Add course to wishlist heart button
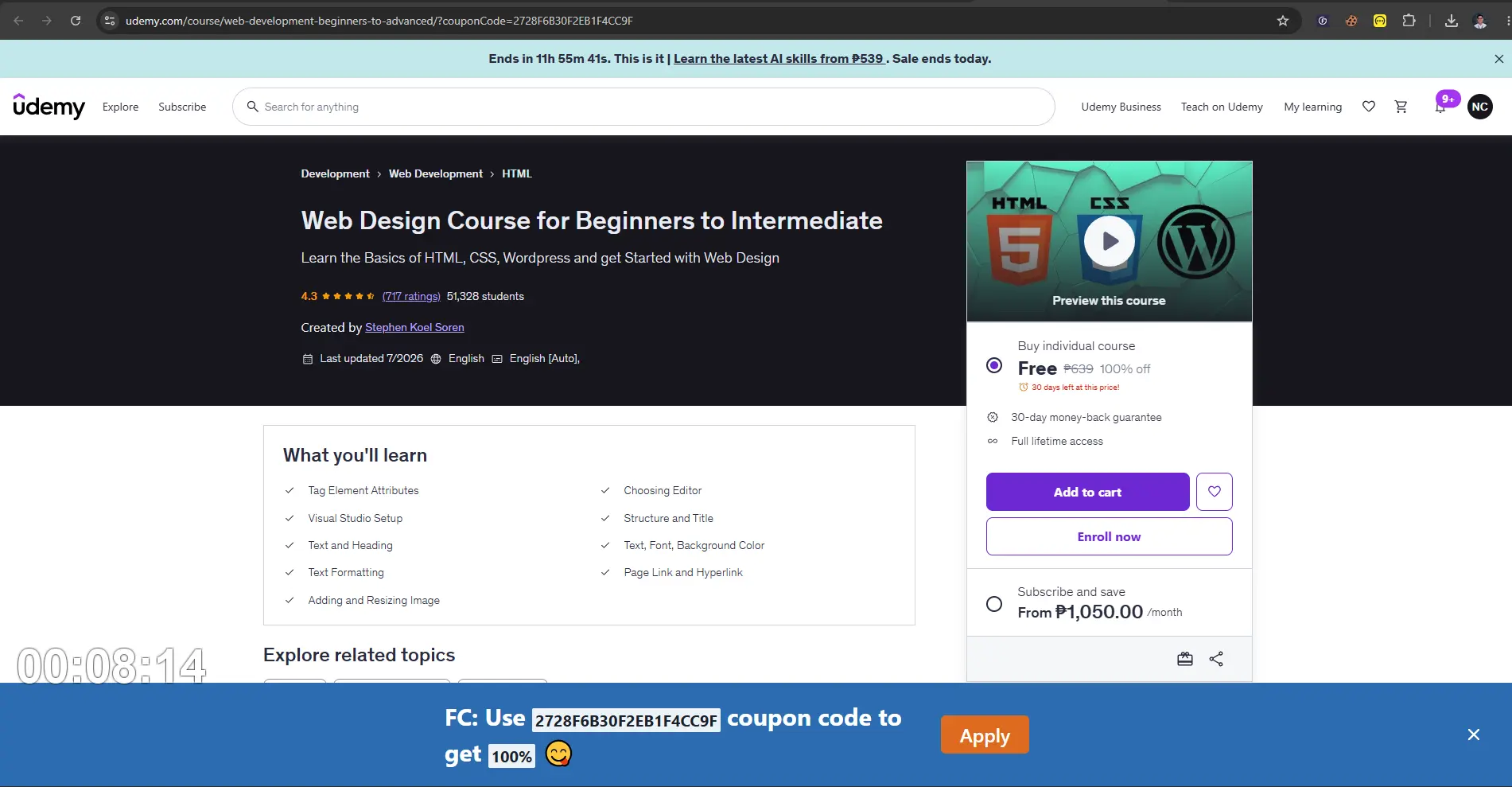The width and height of the screenshot is (1512, 787). tap(1215, 492)
